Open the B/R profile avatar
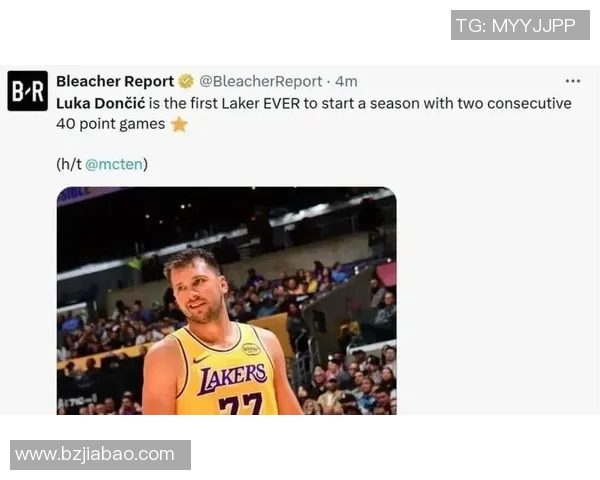This screenshot has width=600, height=480. pyautogui.click(x=28, y=91)
